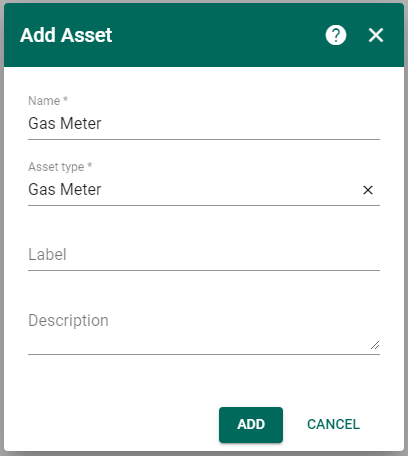Click into the Label field
Screen dimensions: 408x456
204,255
